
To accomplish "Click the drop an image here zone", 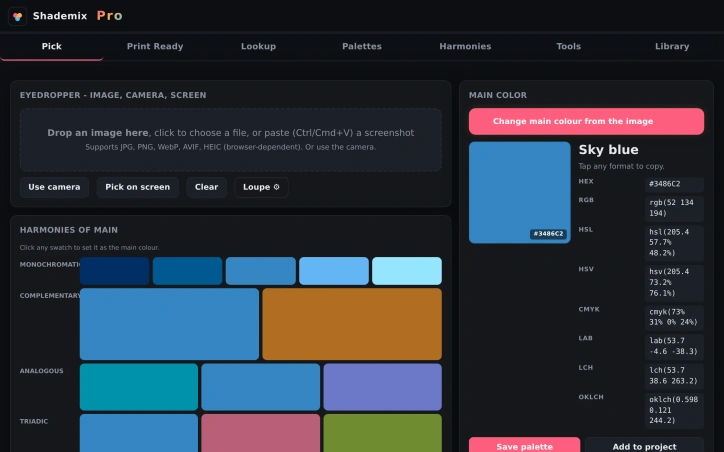I will (231, 140).
